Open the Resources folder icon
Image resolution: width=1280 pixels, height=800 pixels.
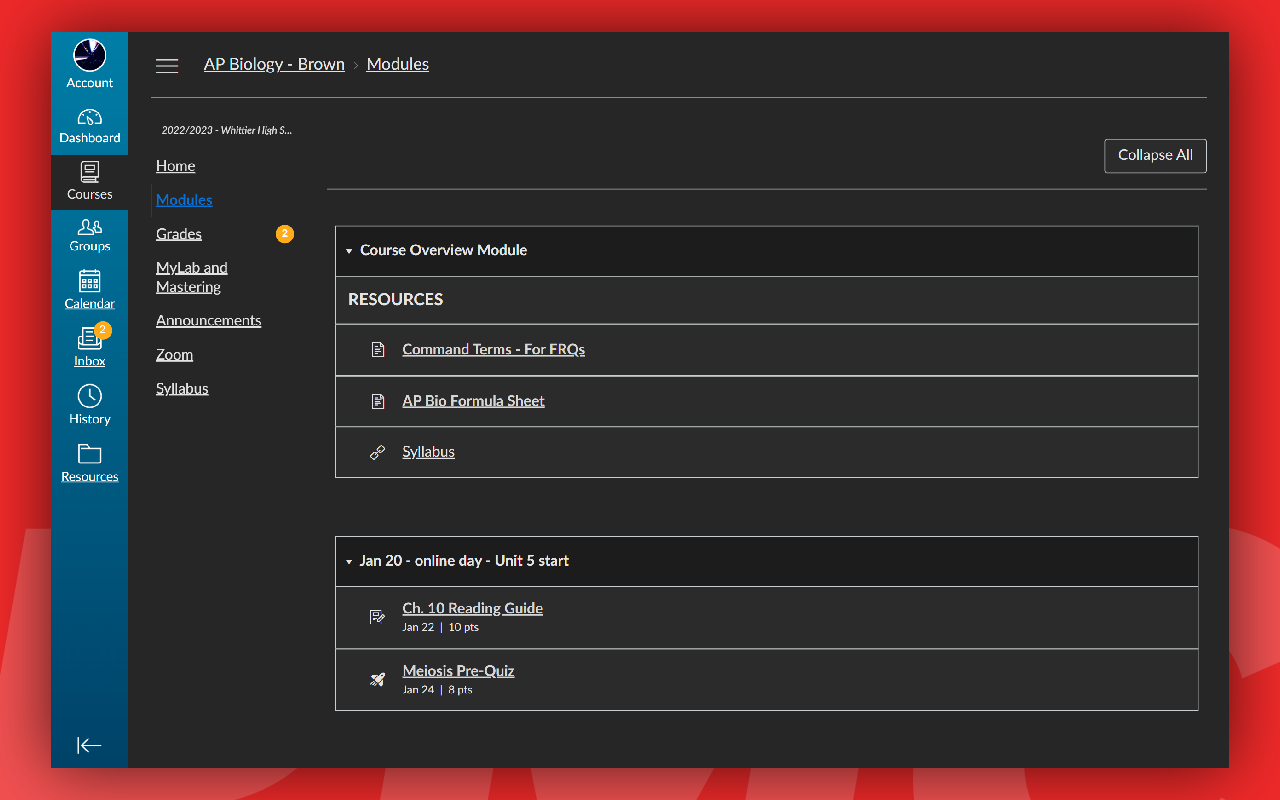pyautogui.click(x=90, y=454)
